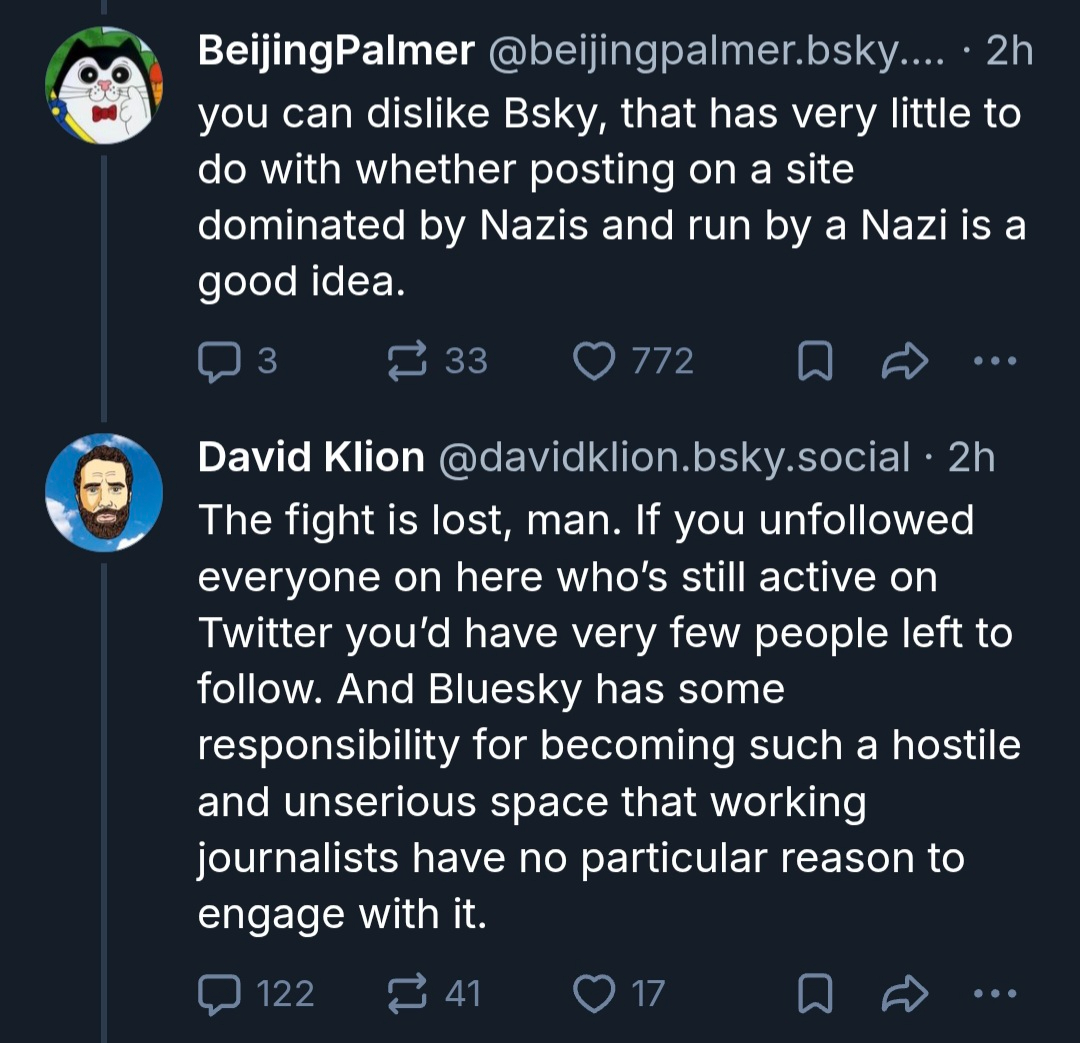The height and width of the screenshot is (1043, 1080).
Task: Repost BeijingPalmer's post
Action: click(407, 361)
